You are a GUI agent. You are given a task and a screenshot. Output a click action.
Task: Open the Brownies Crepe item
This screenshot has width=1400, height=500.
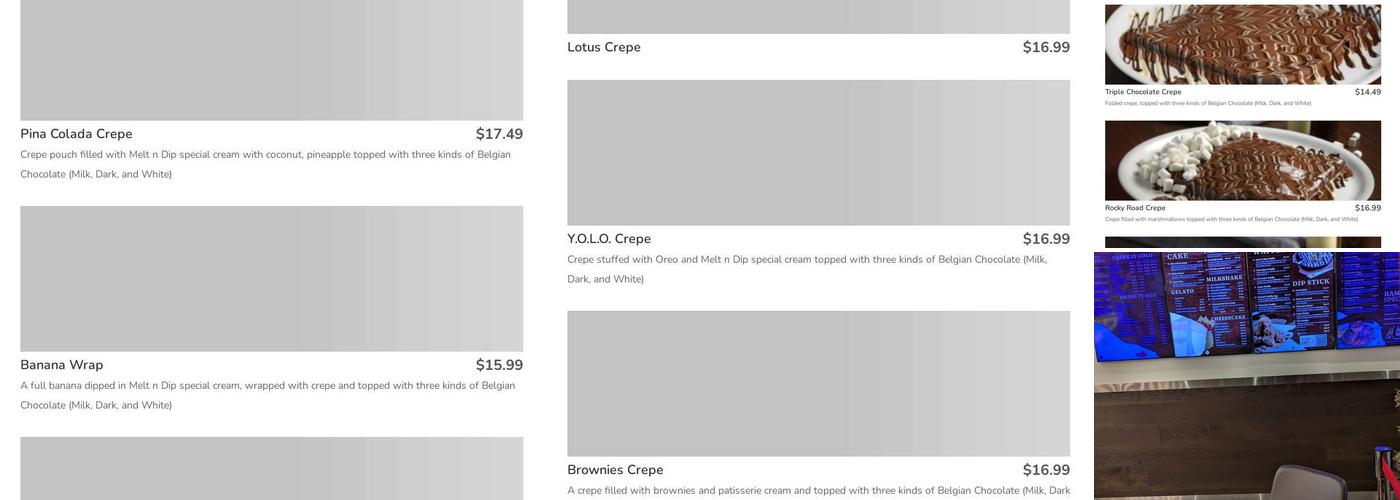click(x=615, y=470)
